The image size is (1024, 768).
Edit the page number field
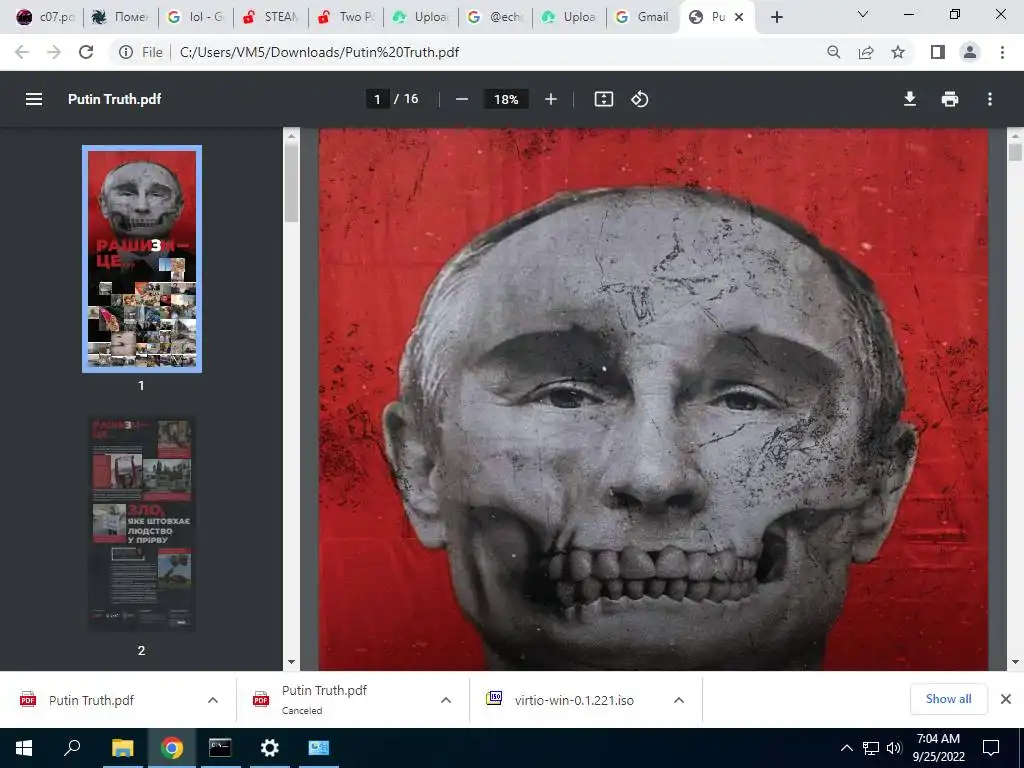[377, 99]
